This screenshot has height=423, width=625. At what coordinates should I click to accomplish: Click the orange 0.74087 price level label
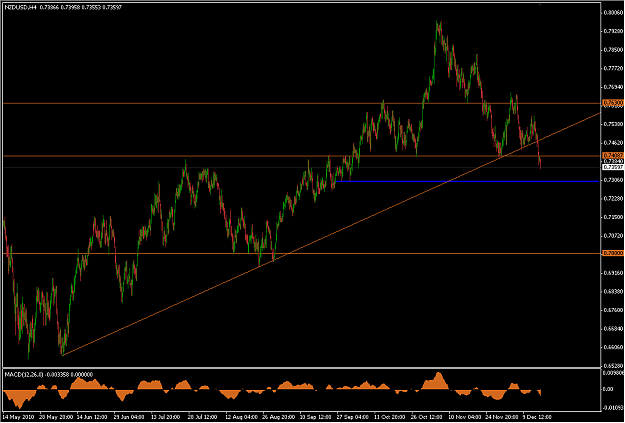(x=613, y=155)
